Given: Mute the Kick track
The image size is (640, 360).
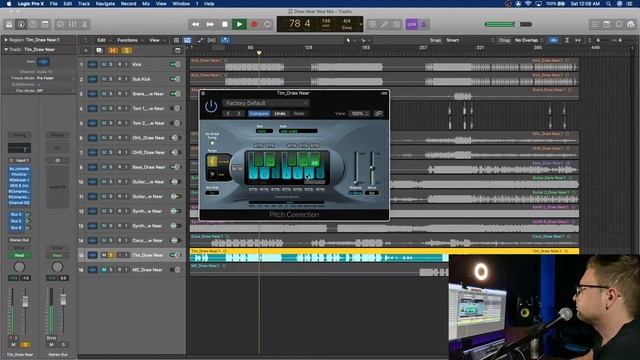Looking at the screenshot, I should [x=104, y=64].
